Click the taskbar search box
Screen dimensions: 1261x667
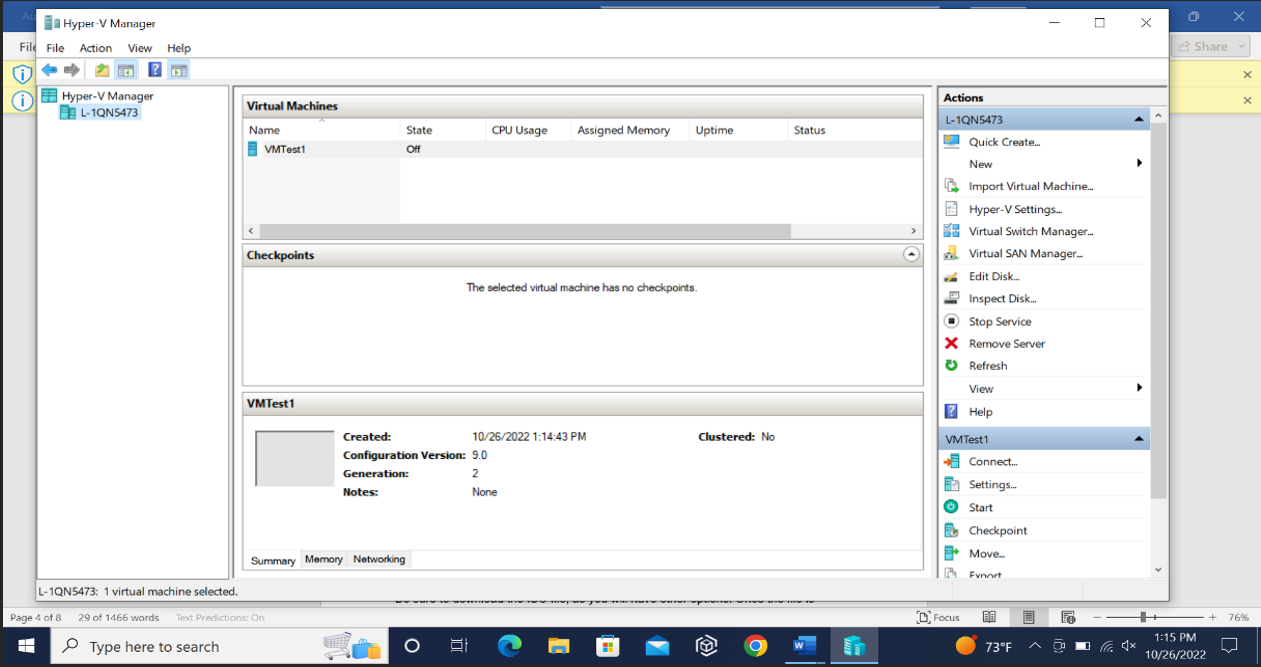tap(218, 646)
